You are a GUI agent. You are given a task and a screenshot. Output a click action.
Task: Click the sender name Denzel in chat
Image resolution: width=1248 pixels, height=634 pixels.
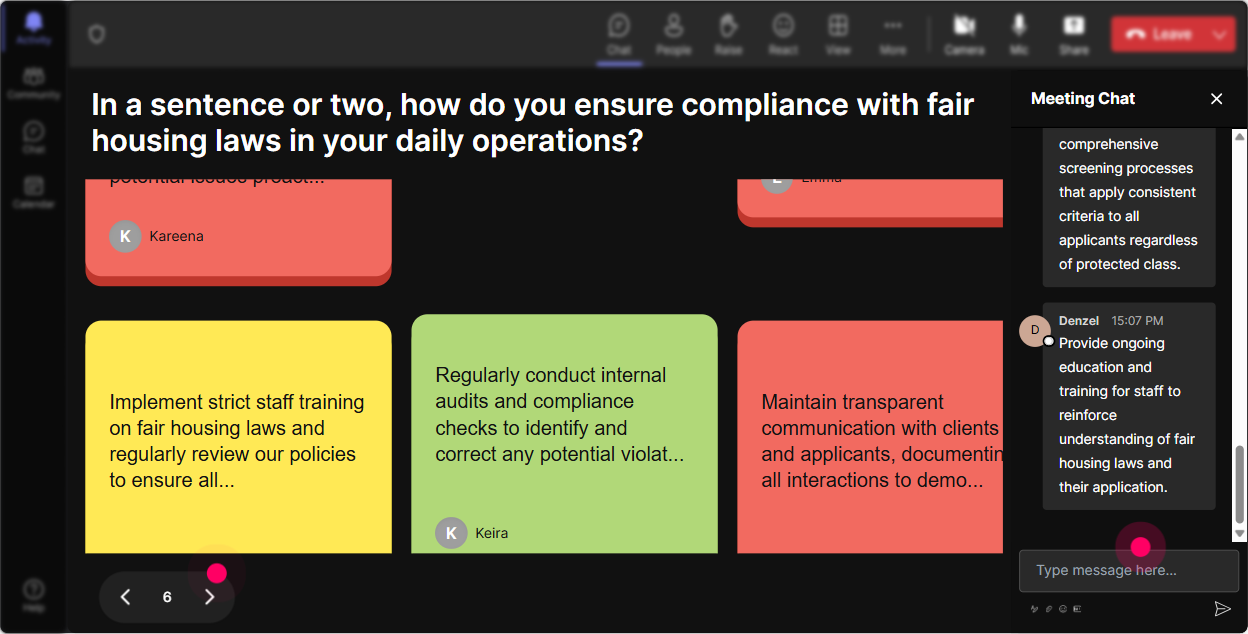[1079, 320]
